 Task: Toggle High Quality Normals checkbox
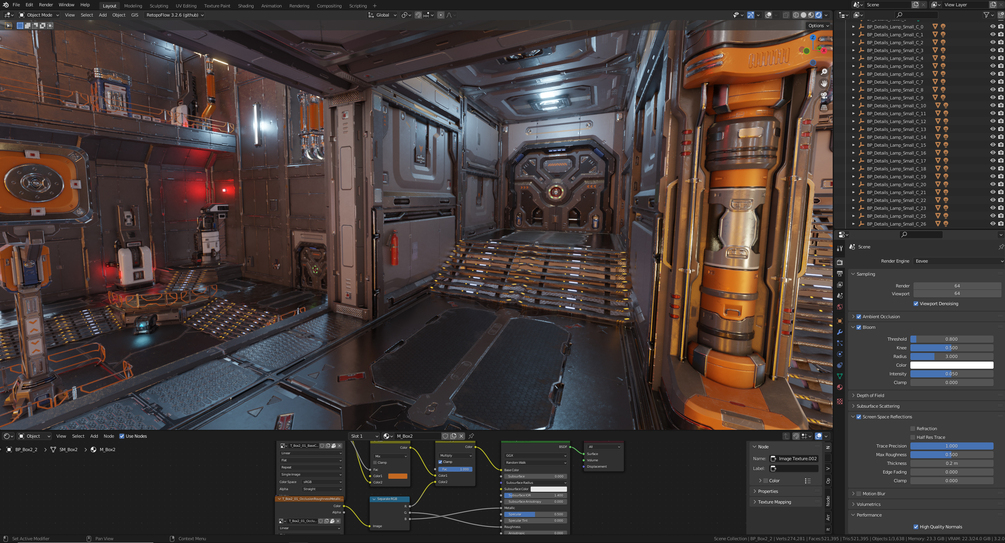(x=915, y=527)
